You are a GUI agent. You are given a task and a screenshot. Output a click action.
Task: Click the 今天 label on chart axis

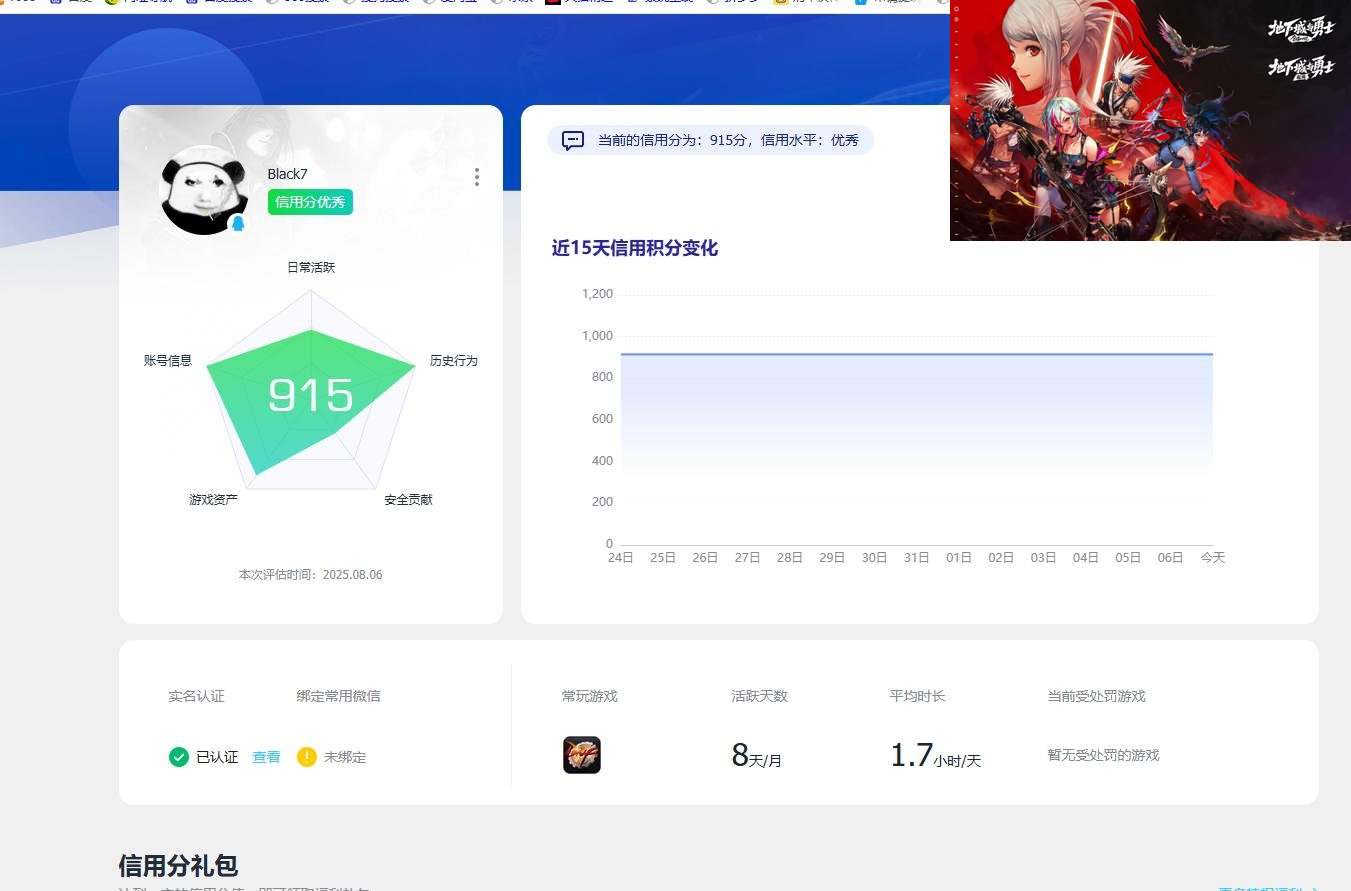coord(1213,558)
